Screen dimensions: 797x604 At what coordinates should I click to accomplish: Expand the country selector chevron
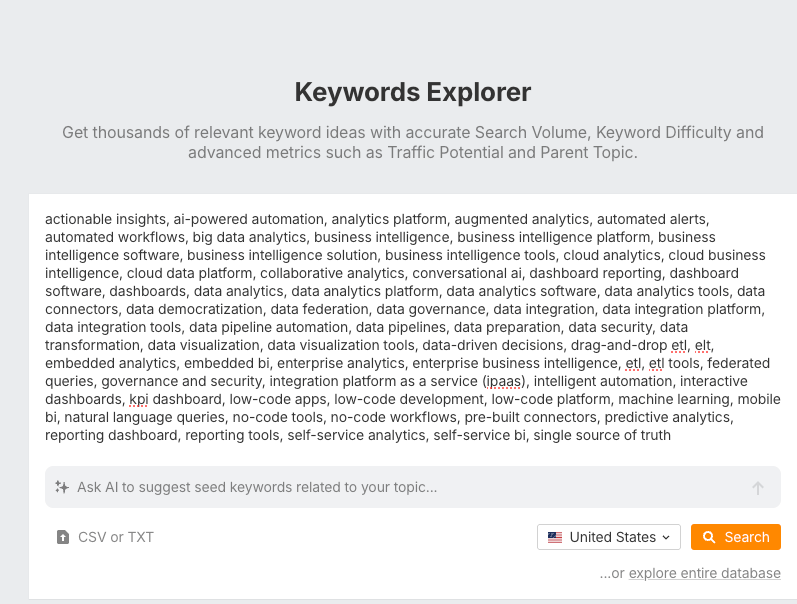pyautogui.click(x=666, y=537)
